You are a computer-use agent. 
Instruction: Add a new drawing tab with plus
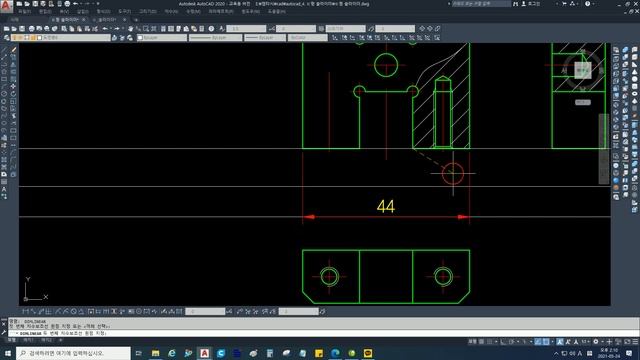point(136,20)
